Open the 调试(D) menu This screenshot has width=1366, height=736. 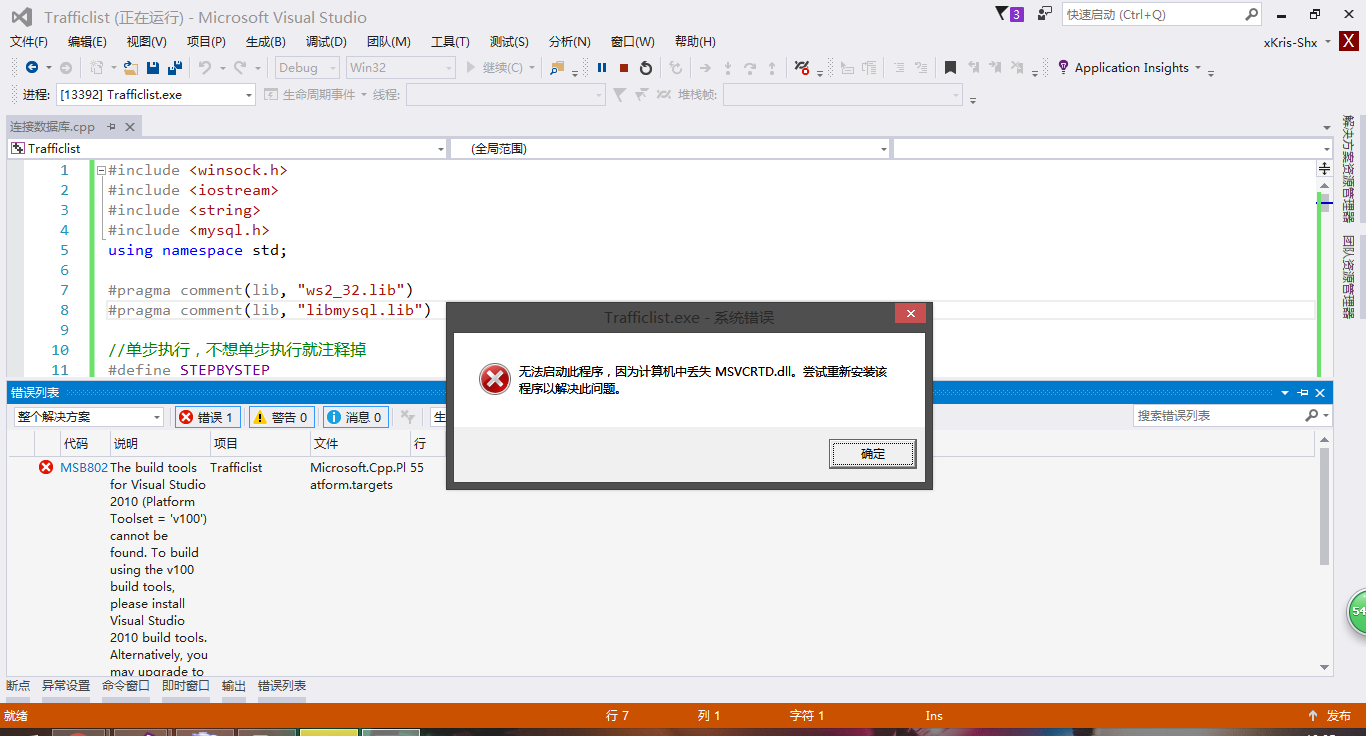pyautogui.click(x=326, y=41)
